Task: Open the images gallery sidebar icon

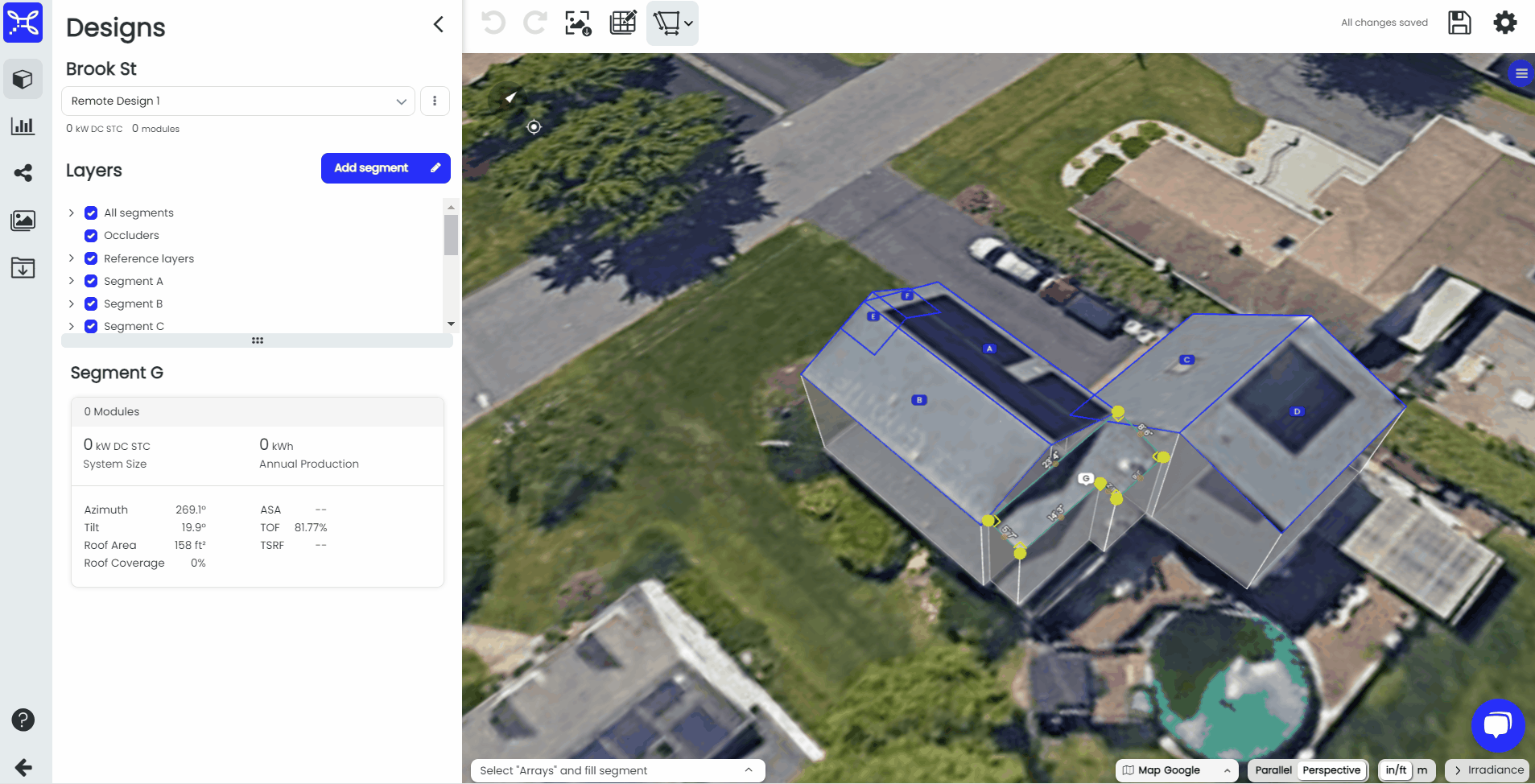Action: click(23, 221)
